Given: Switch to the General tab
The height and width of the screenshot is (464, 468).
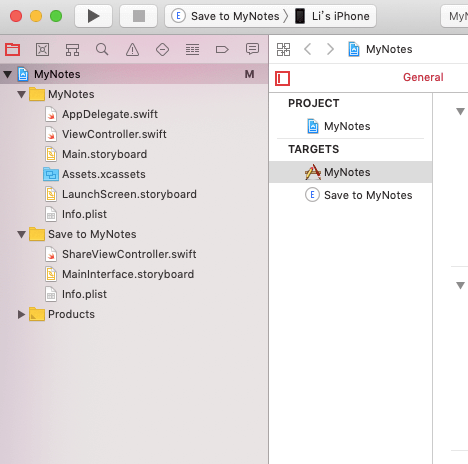Looking at the screenshot, I should 423,77.
